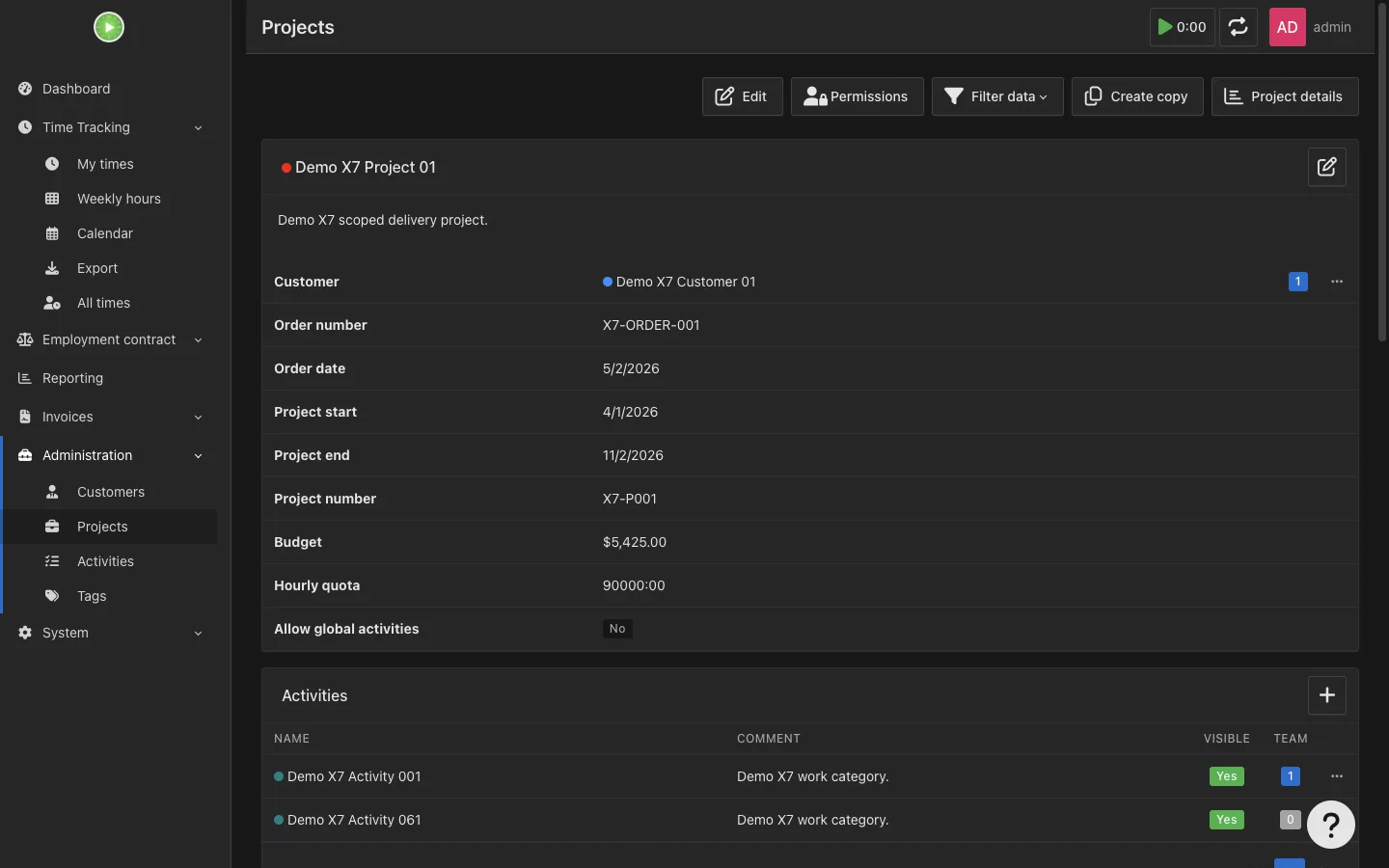Click the Time Tracking clock icon
This screenshot has height=868, width=1389.
point(25,127)
